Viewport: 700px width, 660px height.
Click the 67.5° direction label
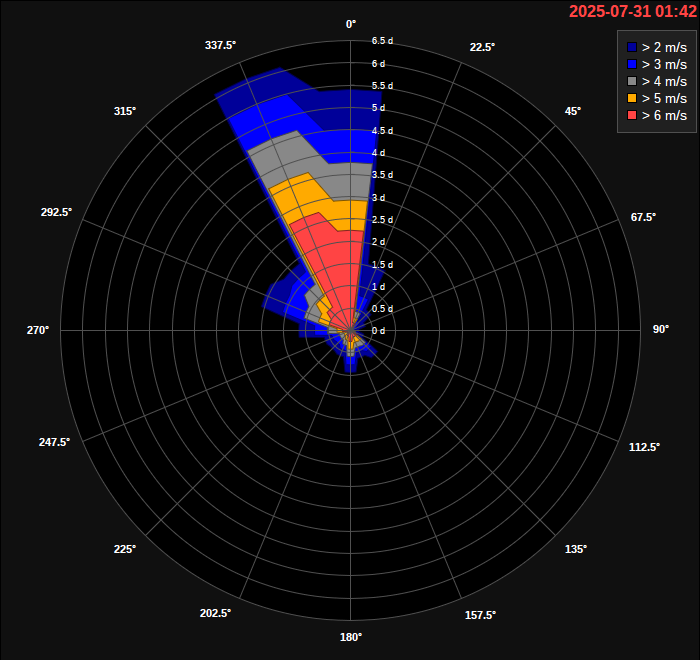click(x=643, y=217)
